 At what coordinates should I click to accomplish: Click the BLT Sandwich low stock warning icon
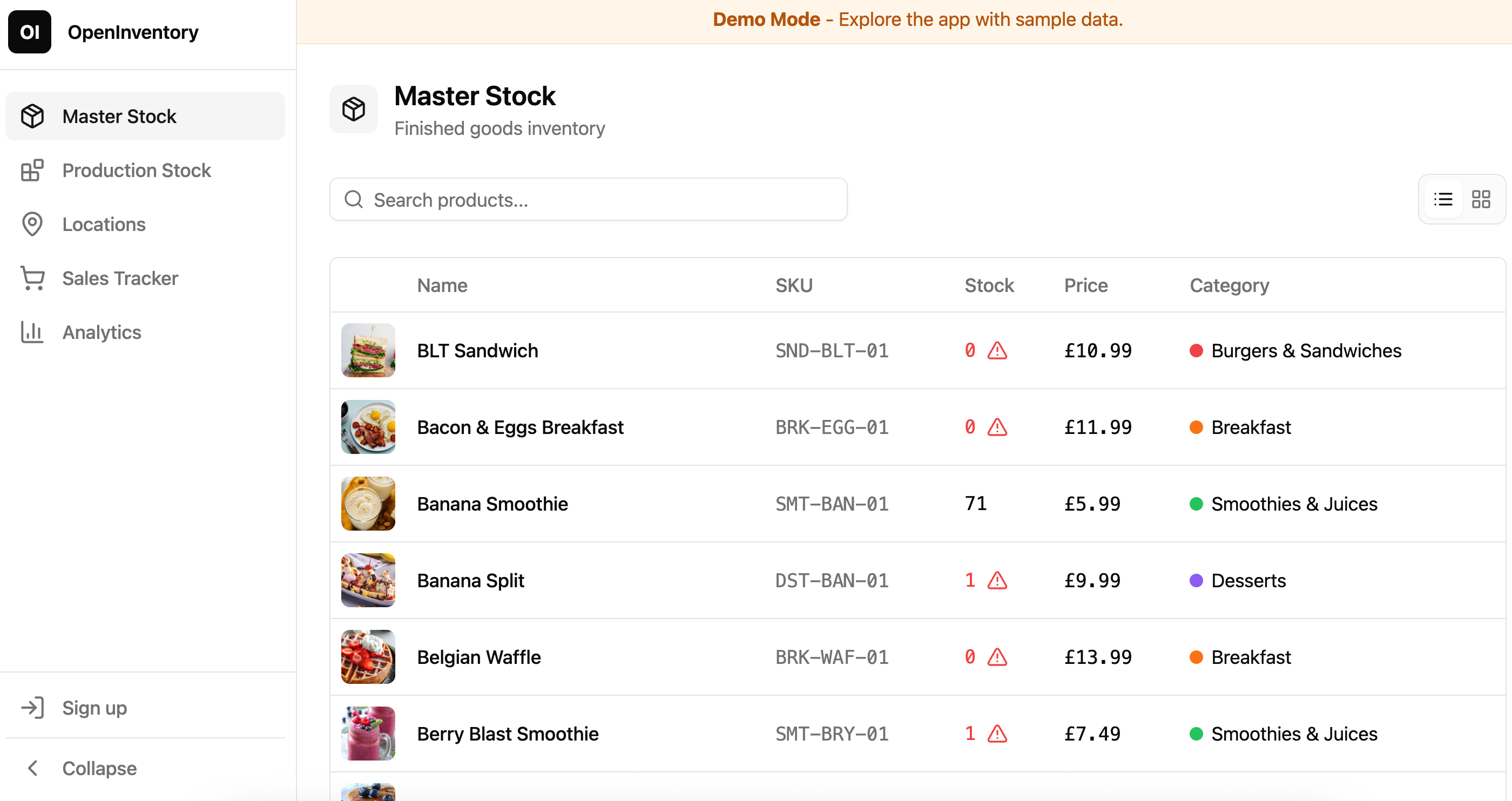point(997,351)
